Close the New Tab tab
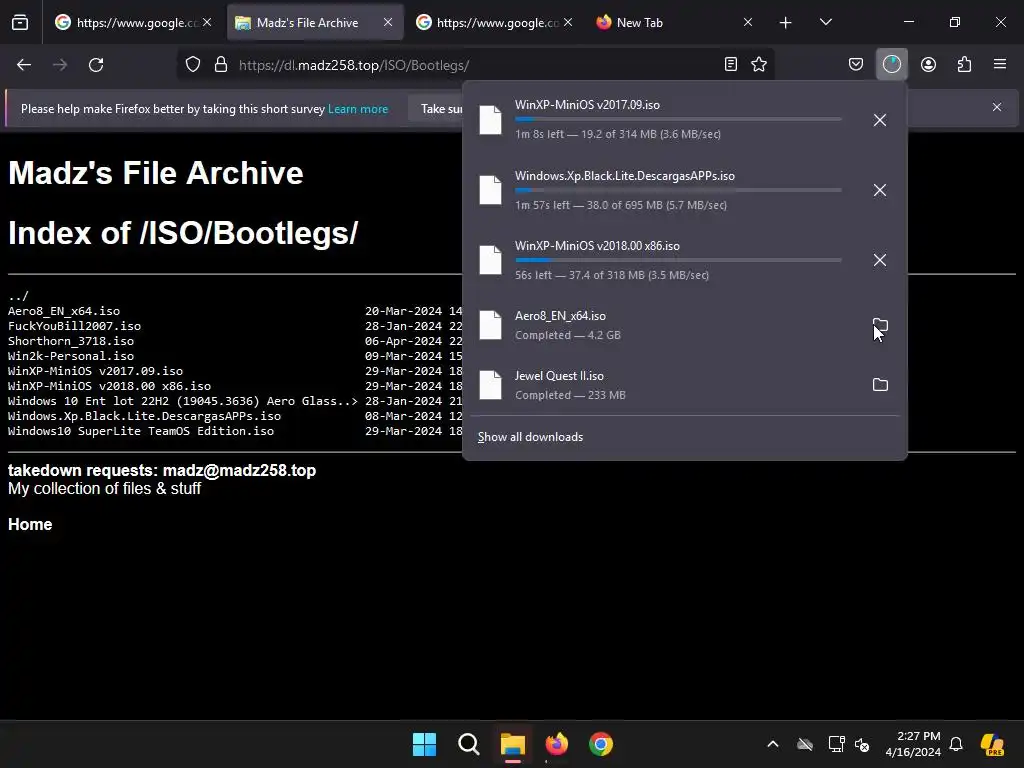 [x=748, y=23]
